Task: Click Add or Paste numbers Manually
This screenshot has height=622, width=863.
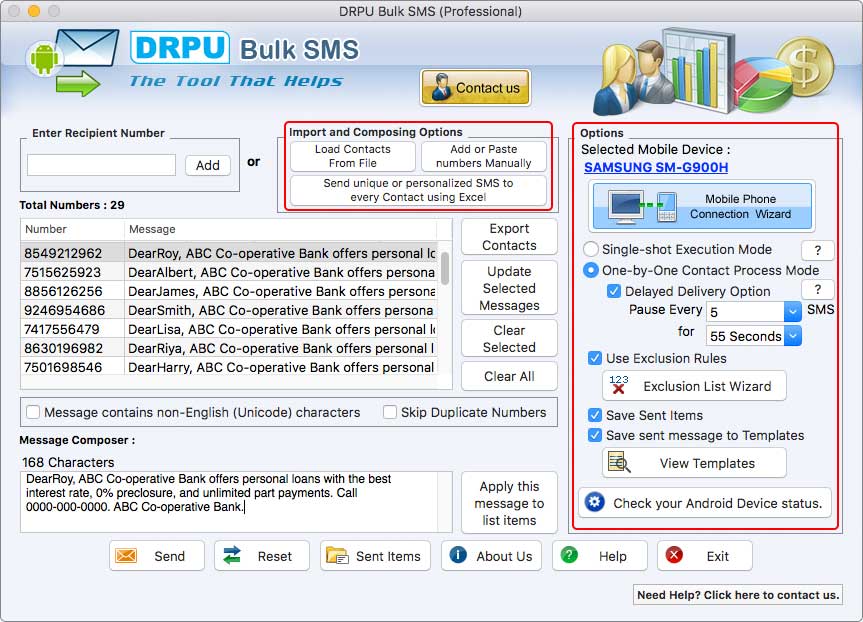Action: pyautogui.click(x=484, y=156)
